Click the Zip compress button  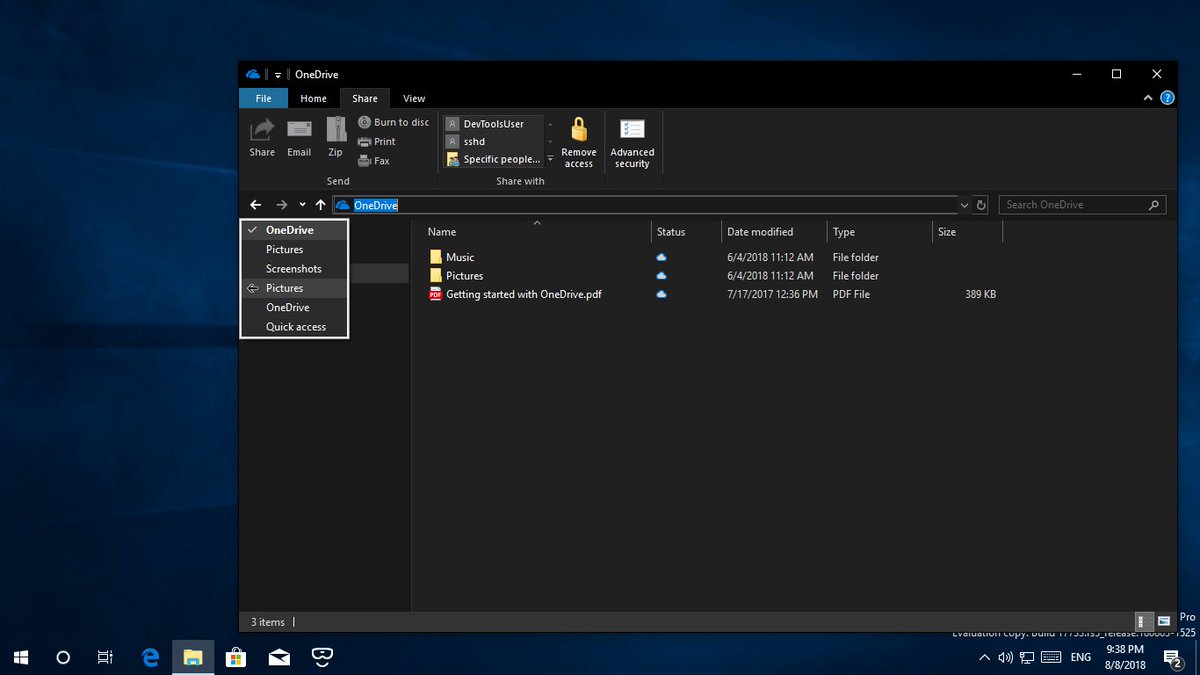pyautogui.click(x=335, y=138)
